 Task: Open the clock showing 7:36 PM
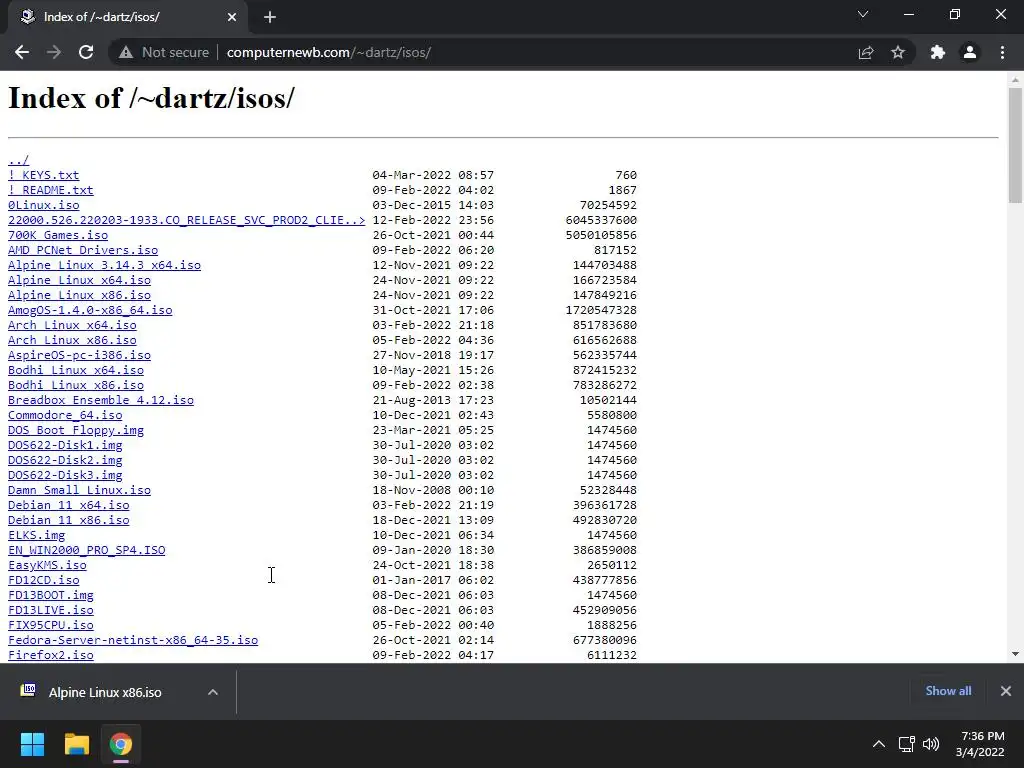point(980,744)
